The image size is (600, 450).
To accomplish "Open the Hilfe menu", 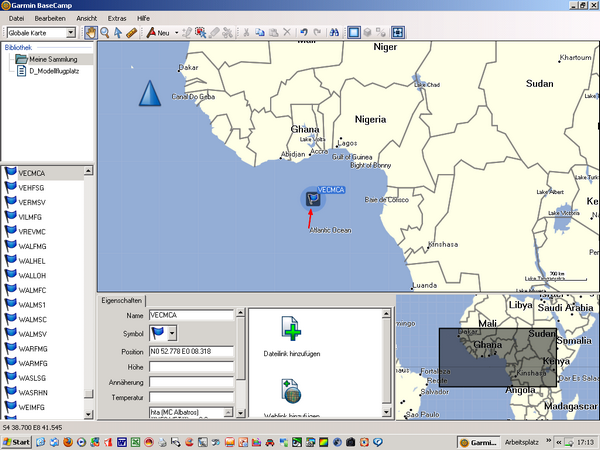I will [x=143, y=18].
